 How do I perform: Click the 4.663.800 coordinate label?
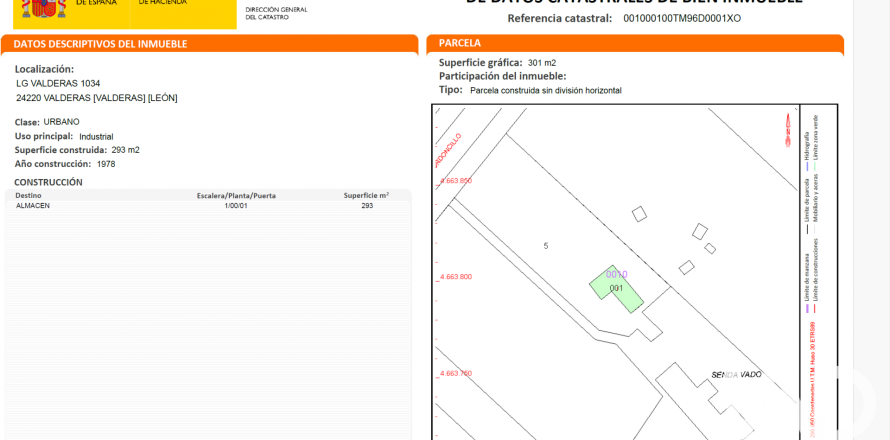click(x=455, y=277)
